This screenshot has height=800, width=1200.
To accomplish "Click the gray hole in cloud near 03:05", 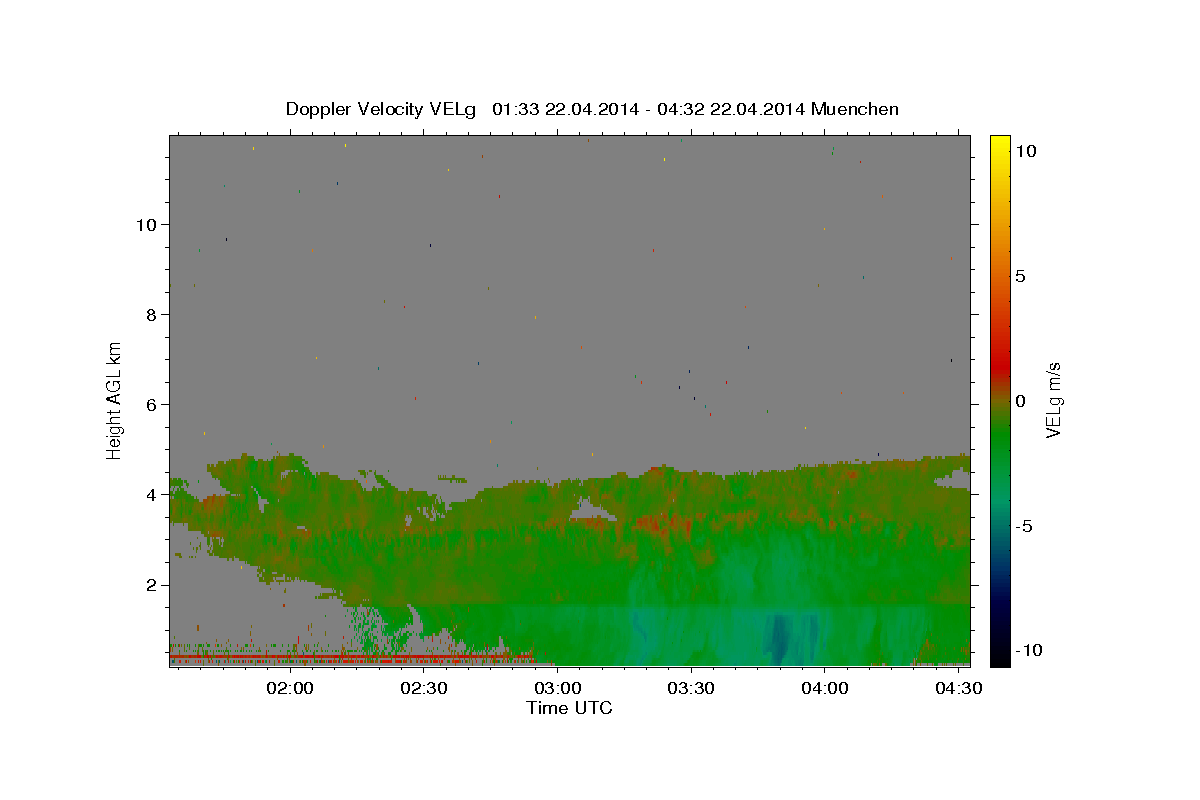I will tap(593, 513).
